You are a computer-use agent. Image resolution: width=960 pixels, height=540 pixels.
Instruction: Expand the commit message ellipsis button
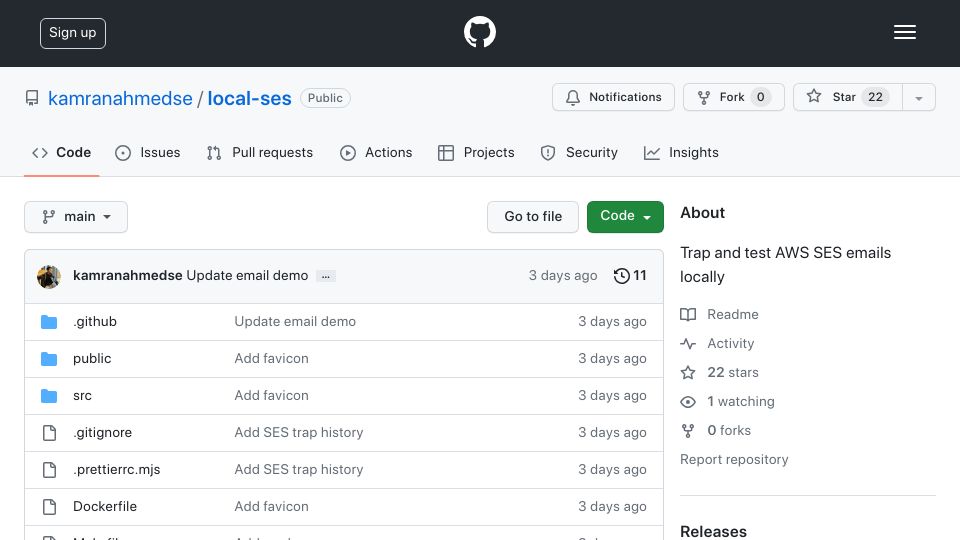326,277
